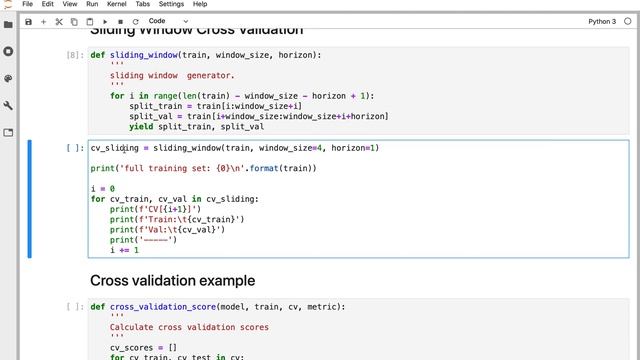
Task: Click the [8]: cell prompt
Action: click(x=75, y=55)
